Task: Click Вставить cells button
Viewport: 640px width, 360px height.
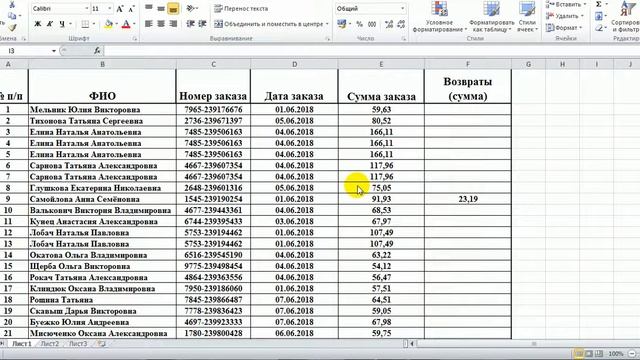Action: coord(566,4)
